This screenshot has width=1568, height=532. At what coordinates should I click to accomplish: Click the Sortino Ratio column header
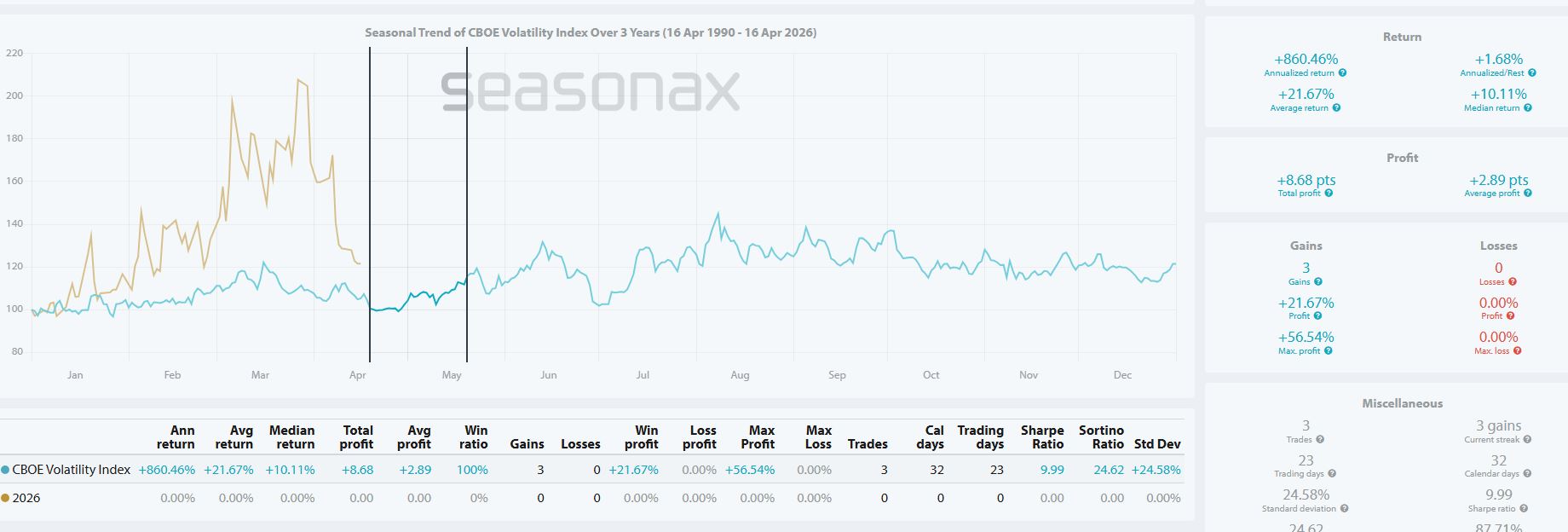coord(1101,437)
